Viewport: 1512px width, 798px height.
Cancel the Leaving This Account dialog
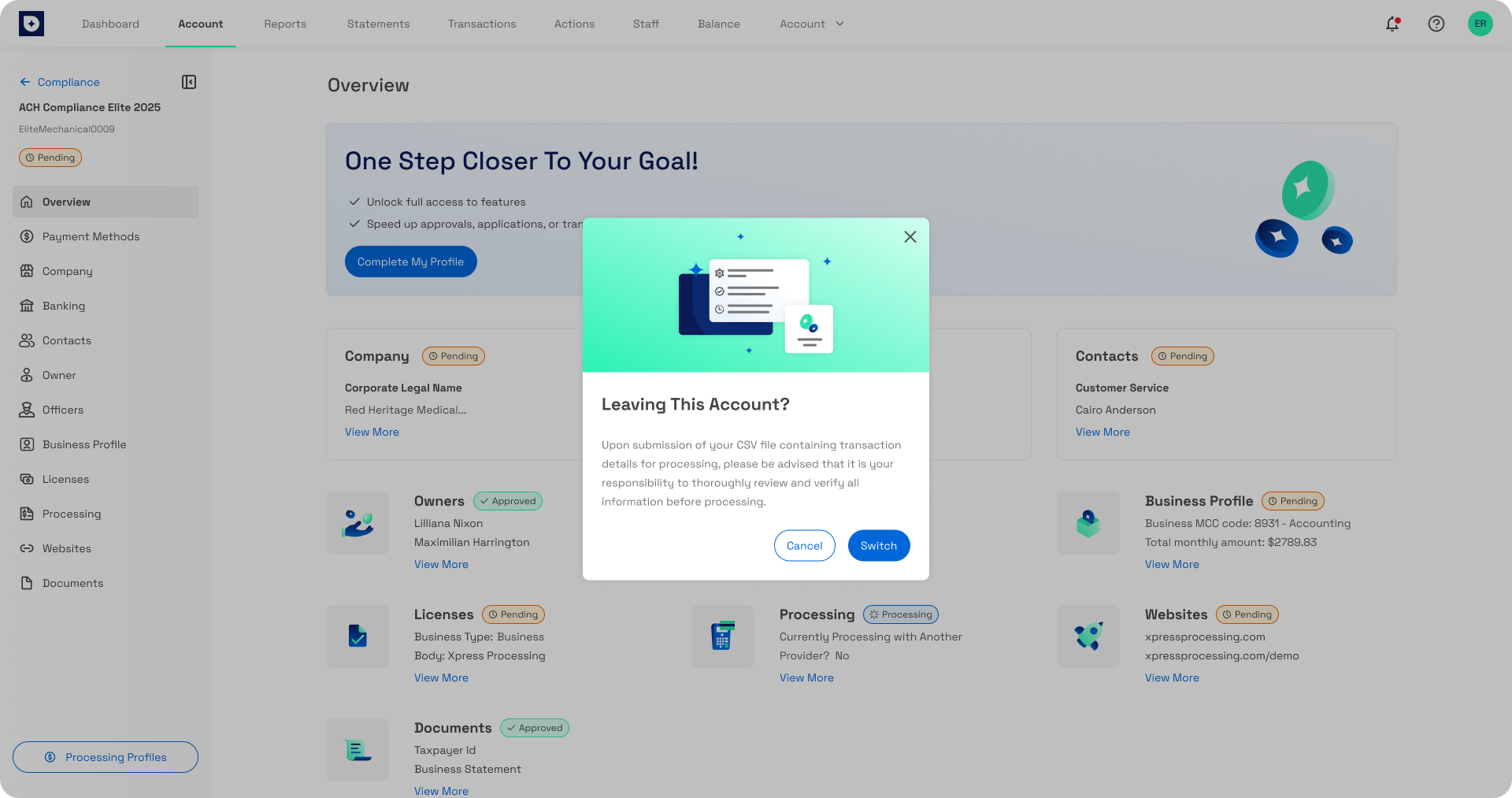804,545
